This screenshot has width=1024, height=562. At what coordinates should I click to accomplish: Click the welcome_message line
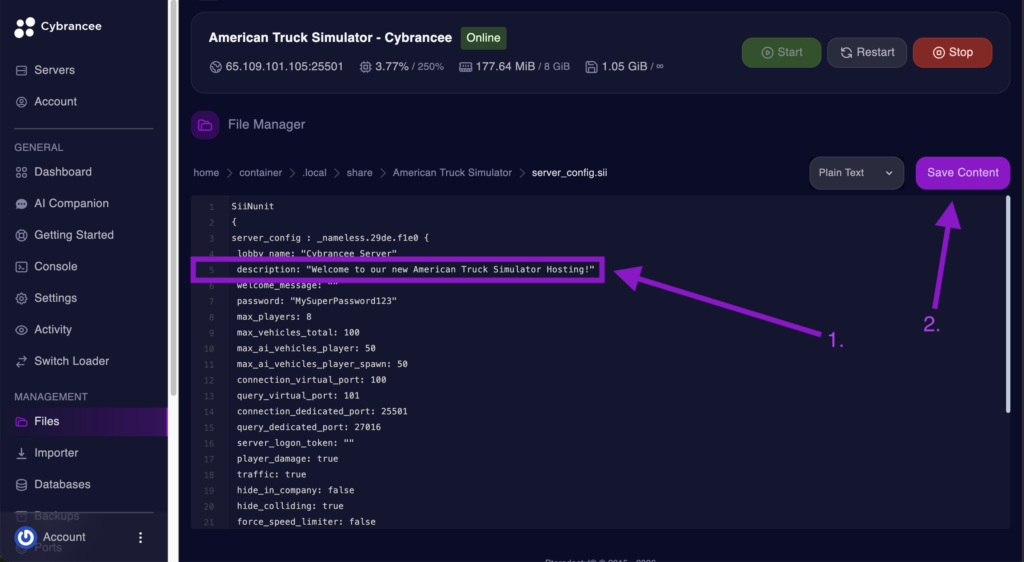pos(287,285)
